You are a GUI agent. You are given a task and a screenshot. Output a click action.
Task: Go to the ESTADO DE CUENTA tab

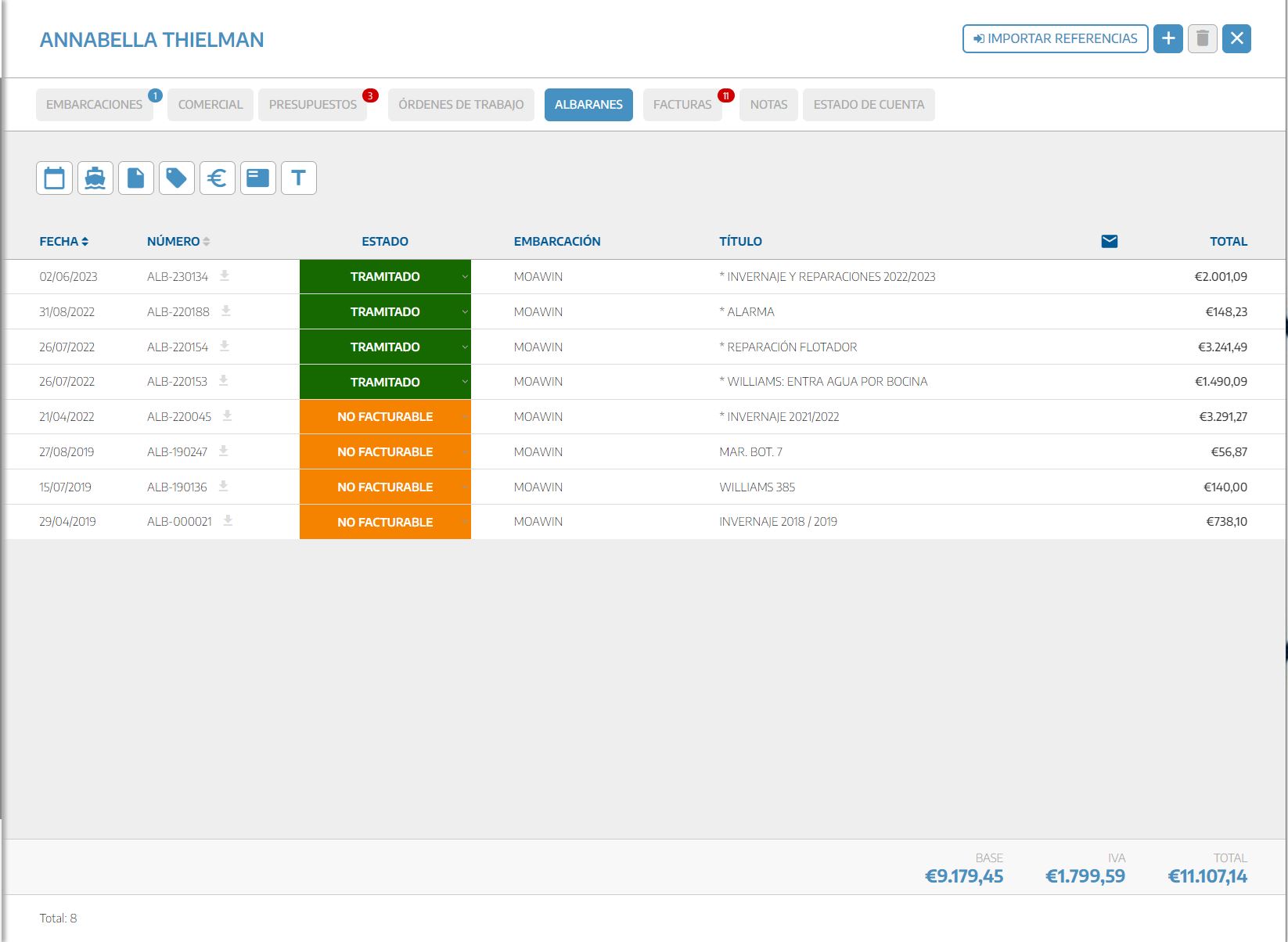tap(868, 105)
